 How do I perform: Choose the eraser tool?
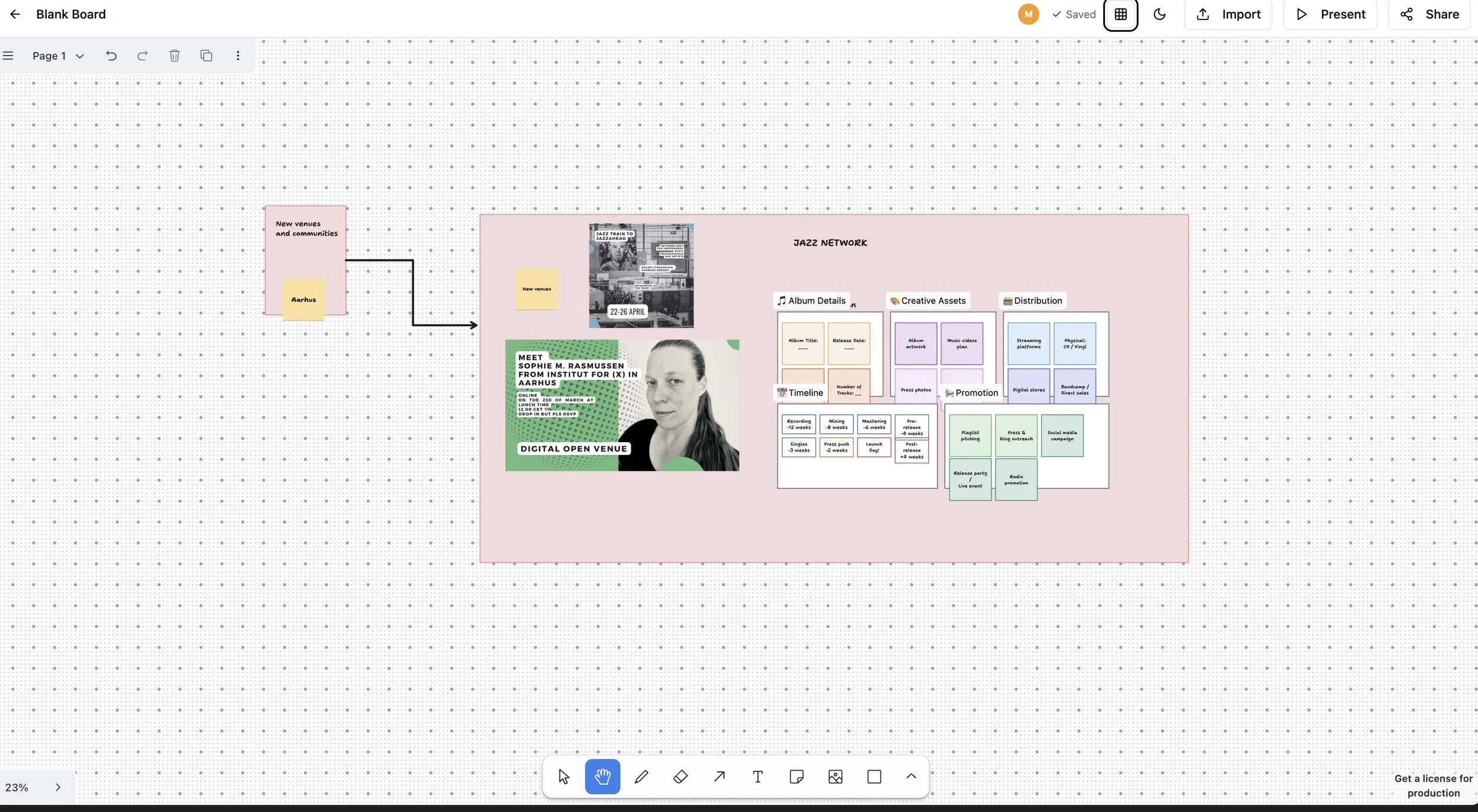[x=680, y=777]
